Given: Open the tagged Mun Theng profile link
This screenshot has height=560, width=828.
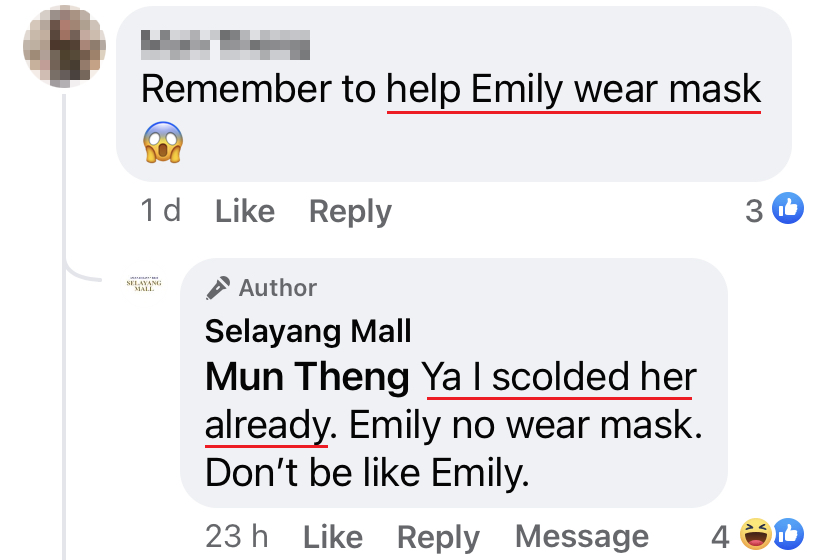Looking at the screenshot, I should (307, 377).
